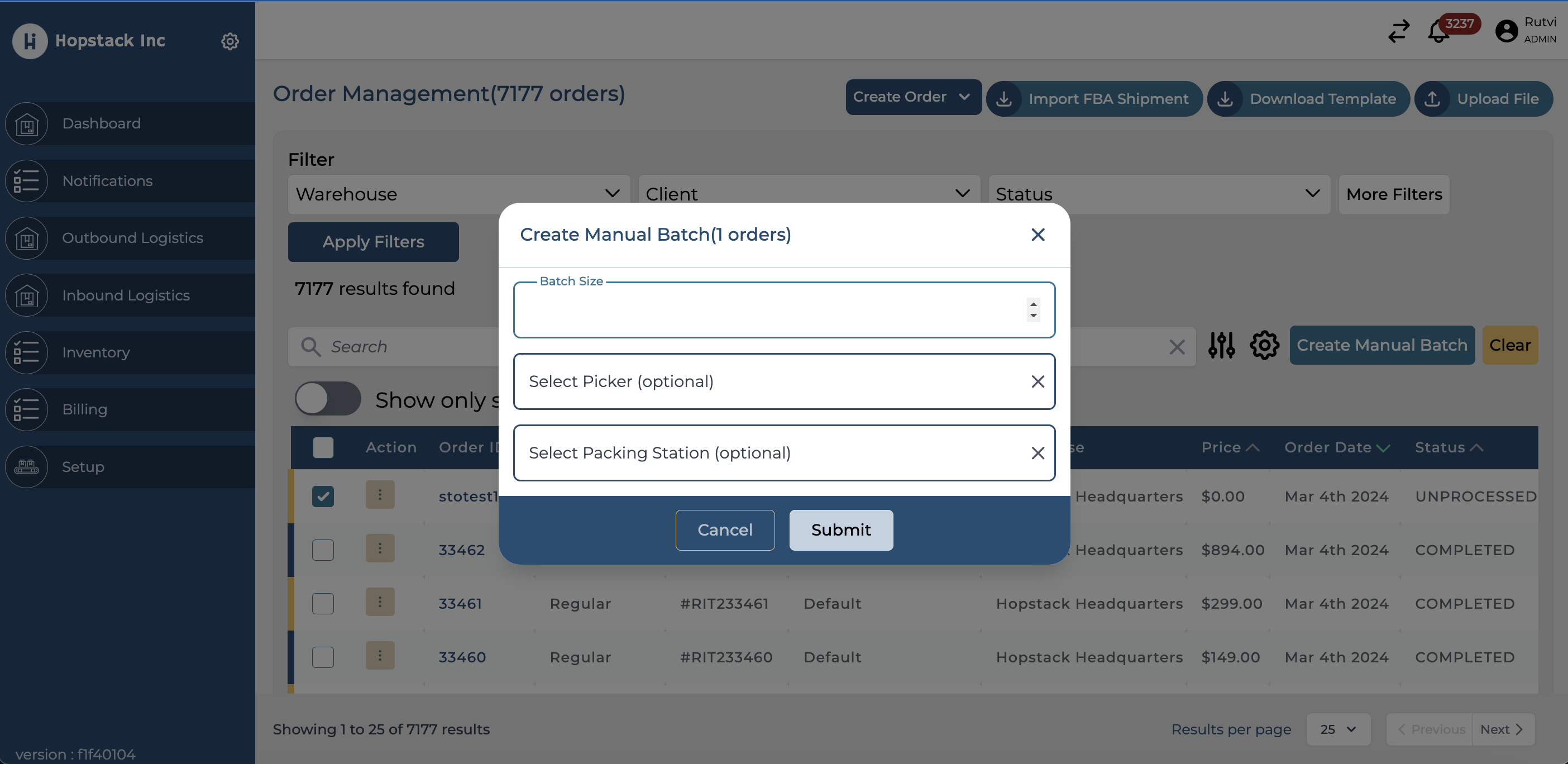Screen dimensions: 1568x764
Task: Open results per page dropdown
Action: click(1338, 729)
